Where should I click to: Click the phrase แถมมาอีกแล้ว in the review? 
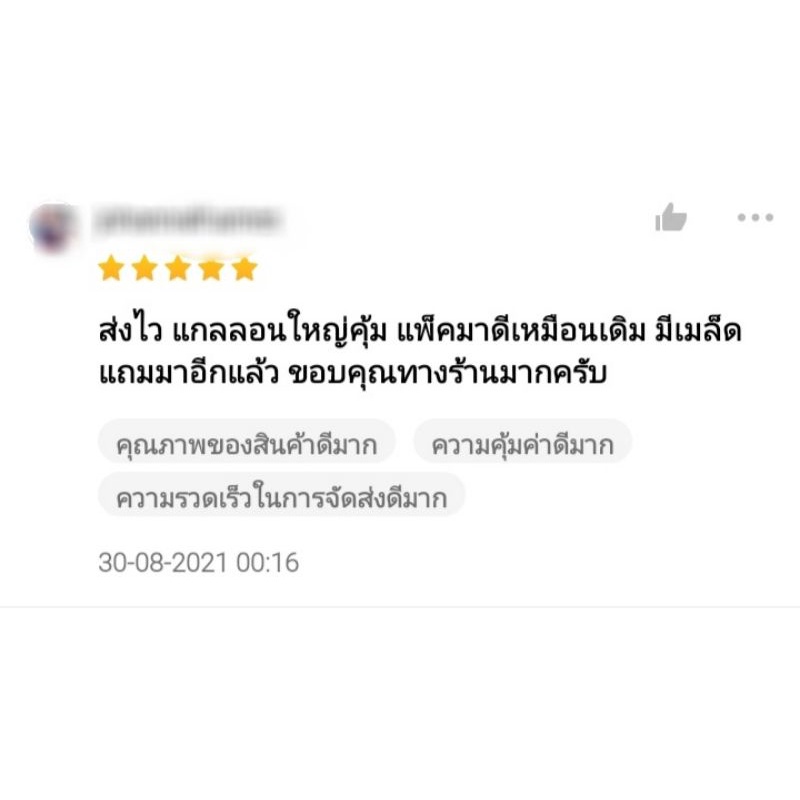189,374
